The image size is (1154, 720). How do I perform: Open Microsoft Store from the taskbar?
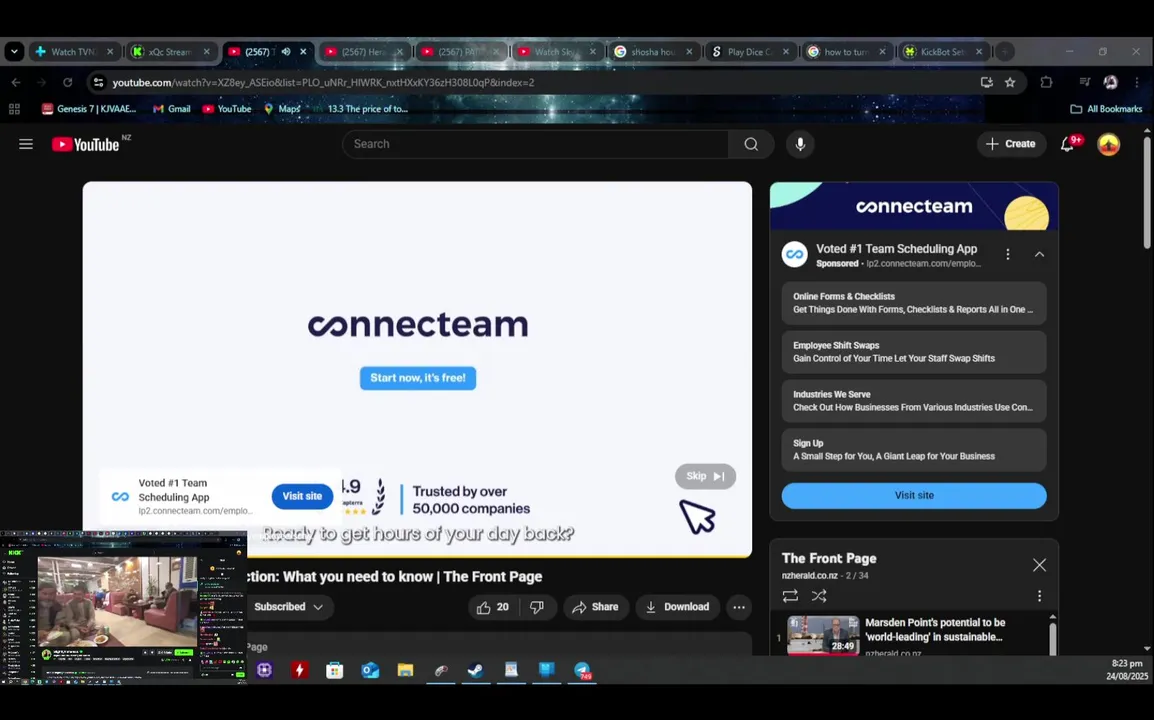[x=335, y=670]
